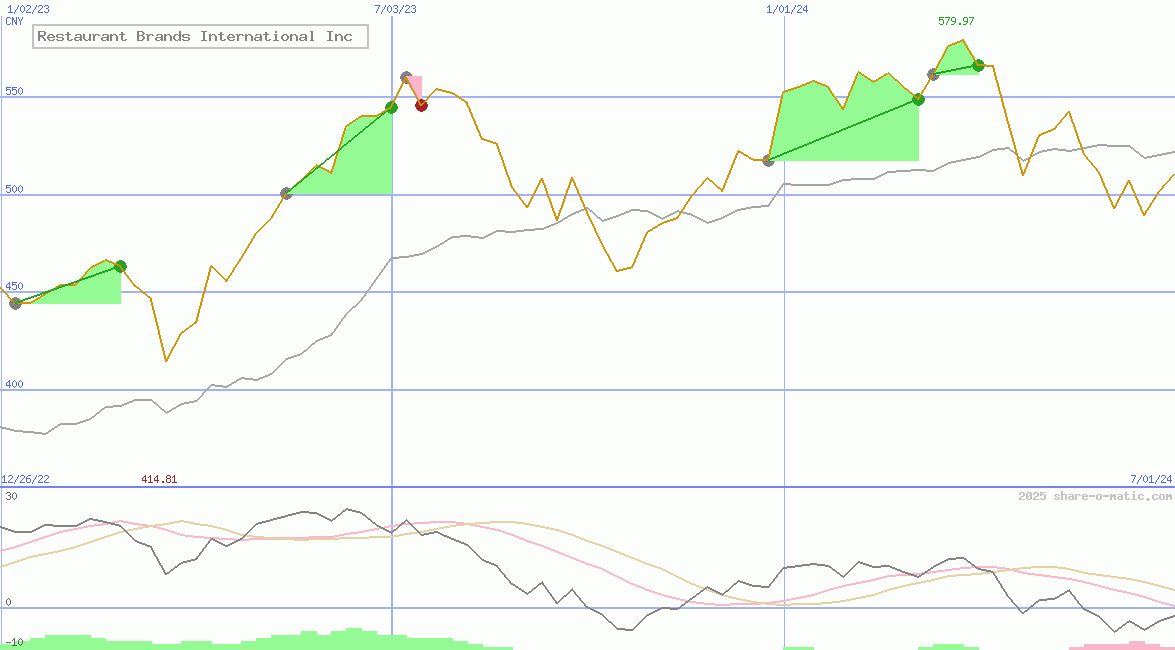The height and width of the screenshot is (650, 1175).
Task: Select the green buy marker at 579.97 peak
Action: (977, 66)
